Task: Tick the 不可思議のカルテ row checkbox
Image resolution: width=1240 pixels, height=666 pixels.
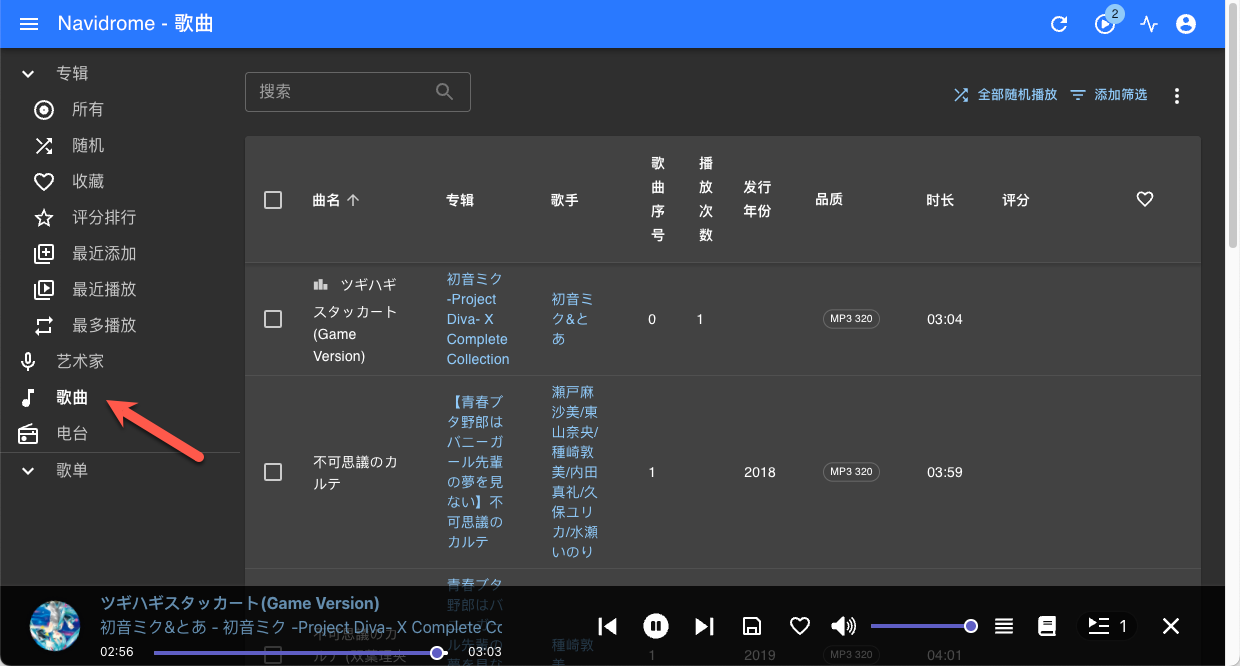Action: [x=273, y=472]
